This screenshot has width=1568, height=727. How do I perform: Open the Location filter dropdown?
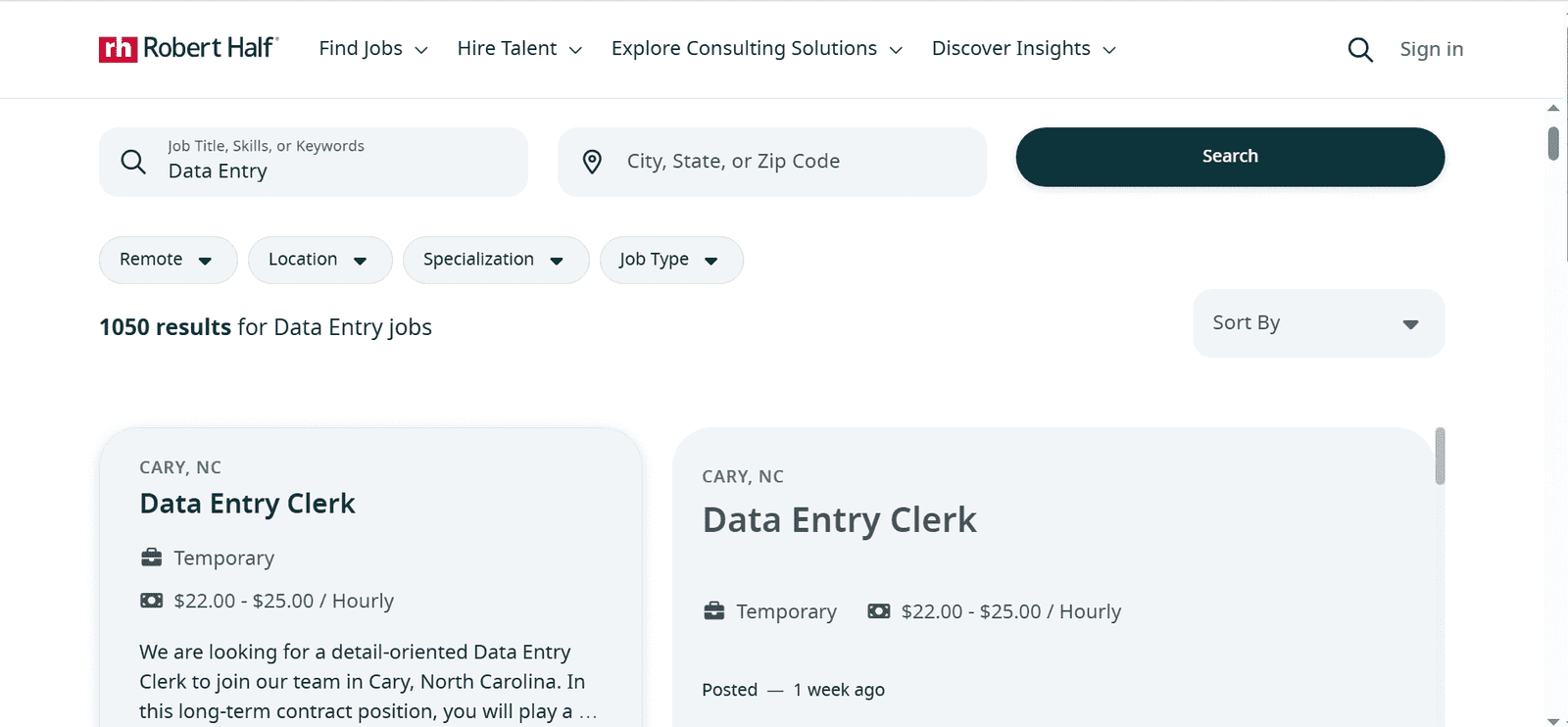pyautogui.click(x=319, y=260)
